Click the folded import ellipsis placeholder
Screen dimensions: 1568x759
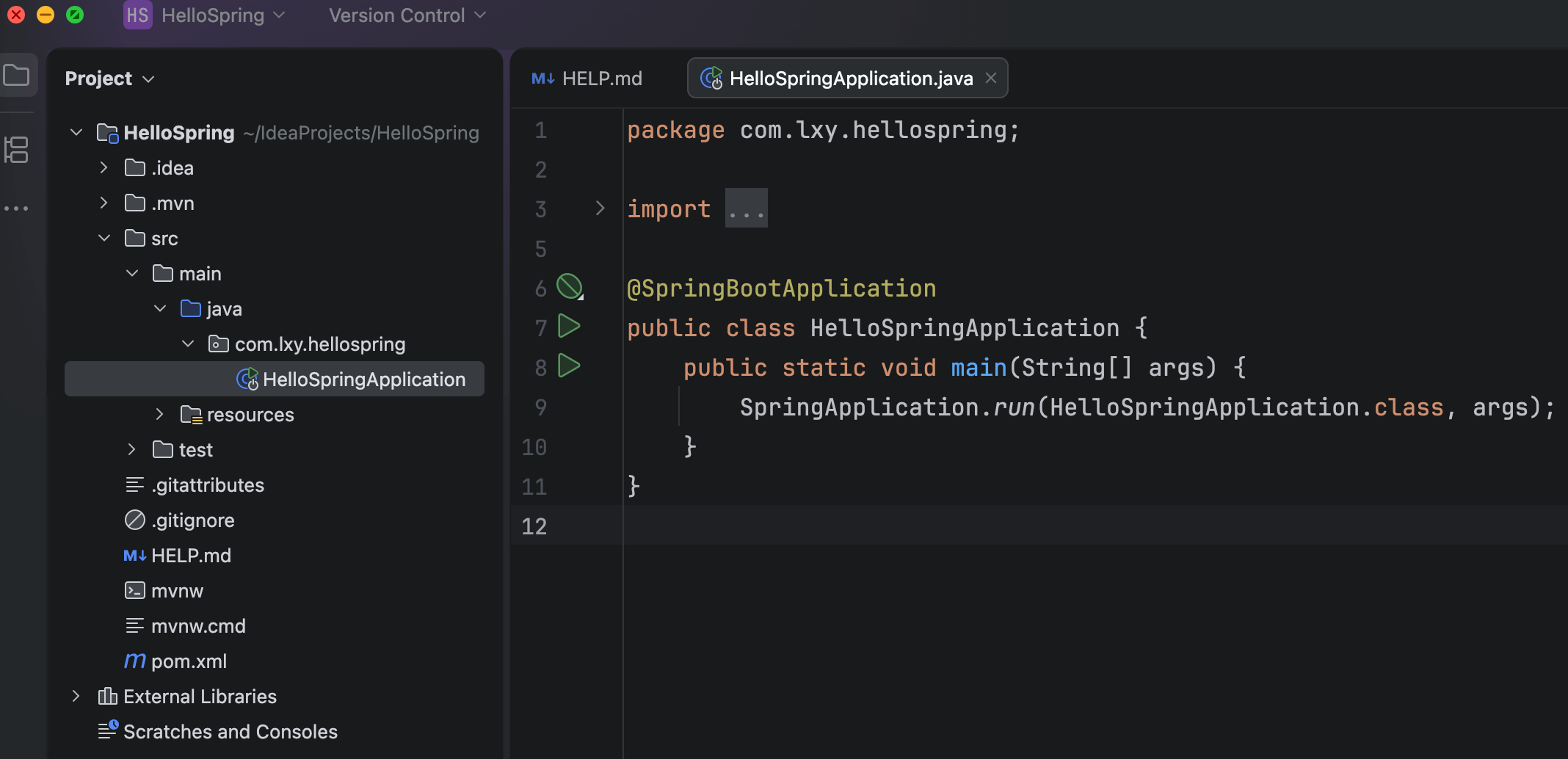(746, 209)
